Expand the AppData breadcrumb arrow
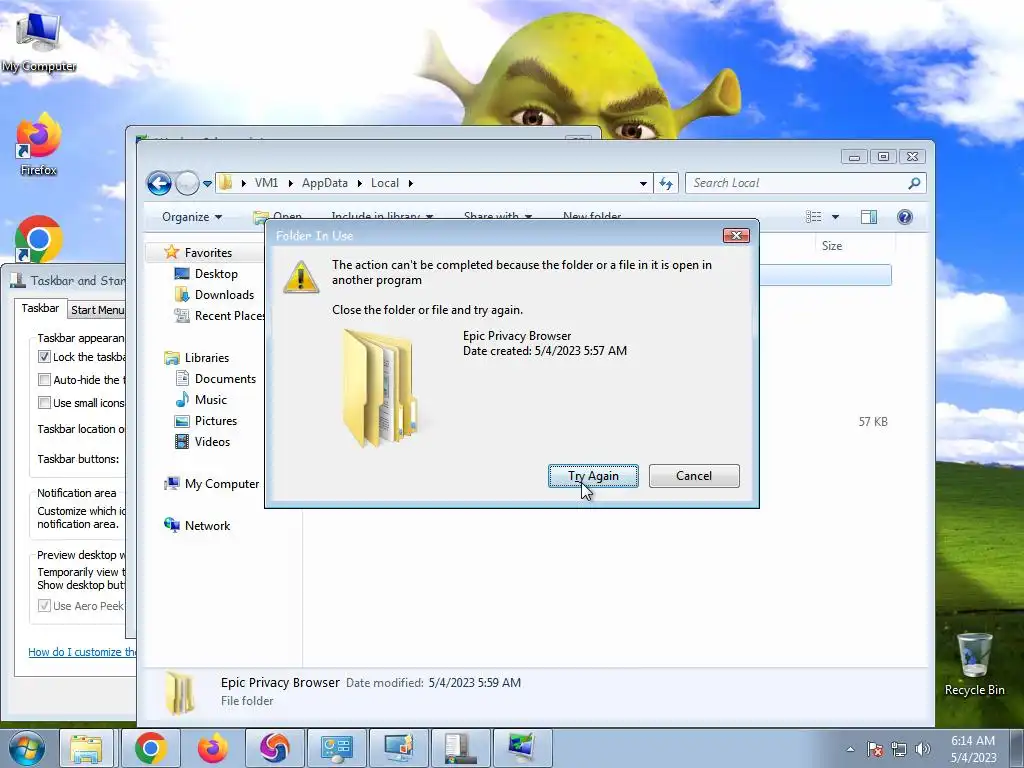This screenshot has width=1024, height=768. 360,184
